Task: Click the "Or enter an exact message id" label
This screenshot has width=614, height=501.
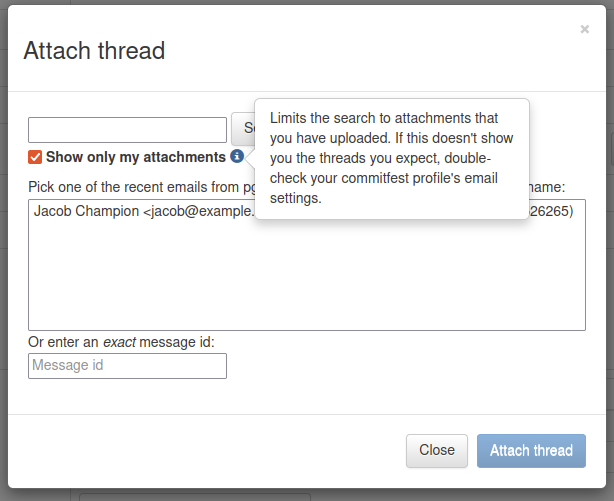Action: tap(121, 342)
